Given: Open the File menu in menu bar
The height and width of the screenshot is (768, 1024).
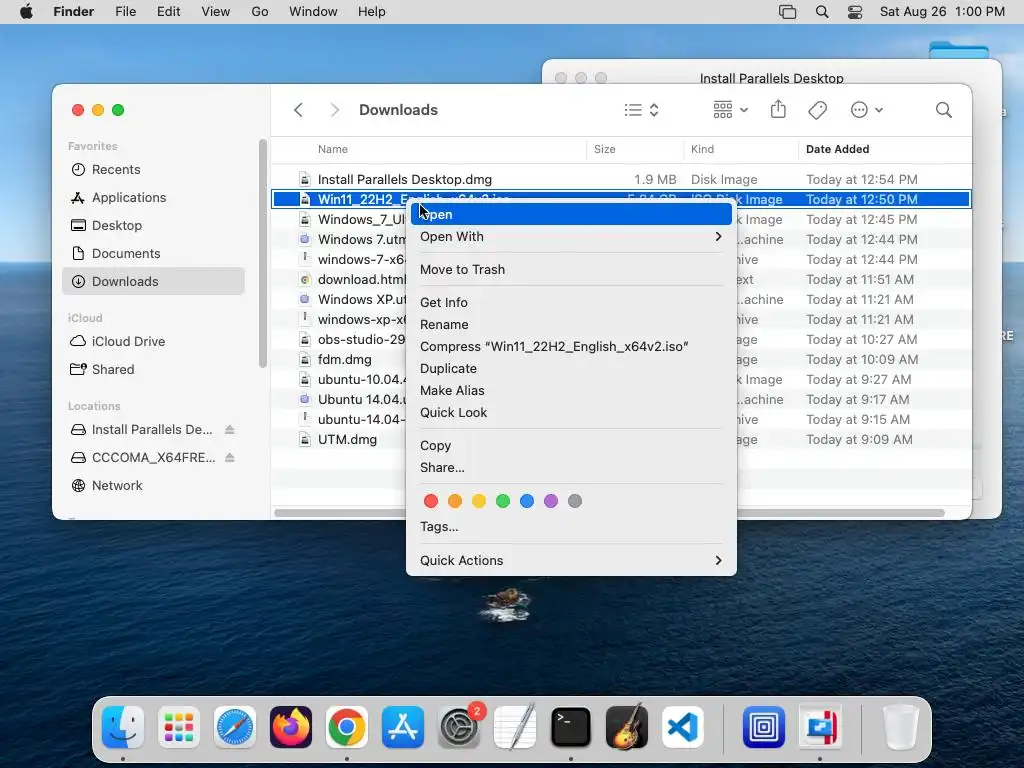Looking at the screenshot, I should point(125,12).
